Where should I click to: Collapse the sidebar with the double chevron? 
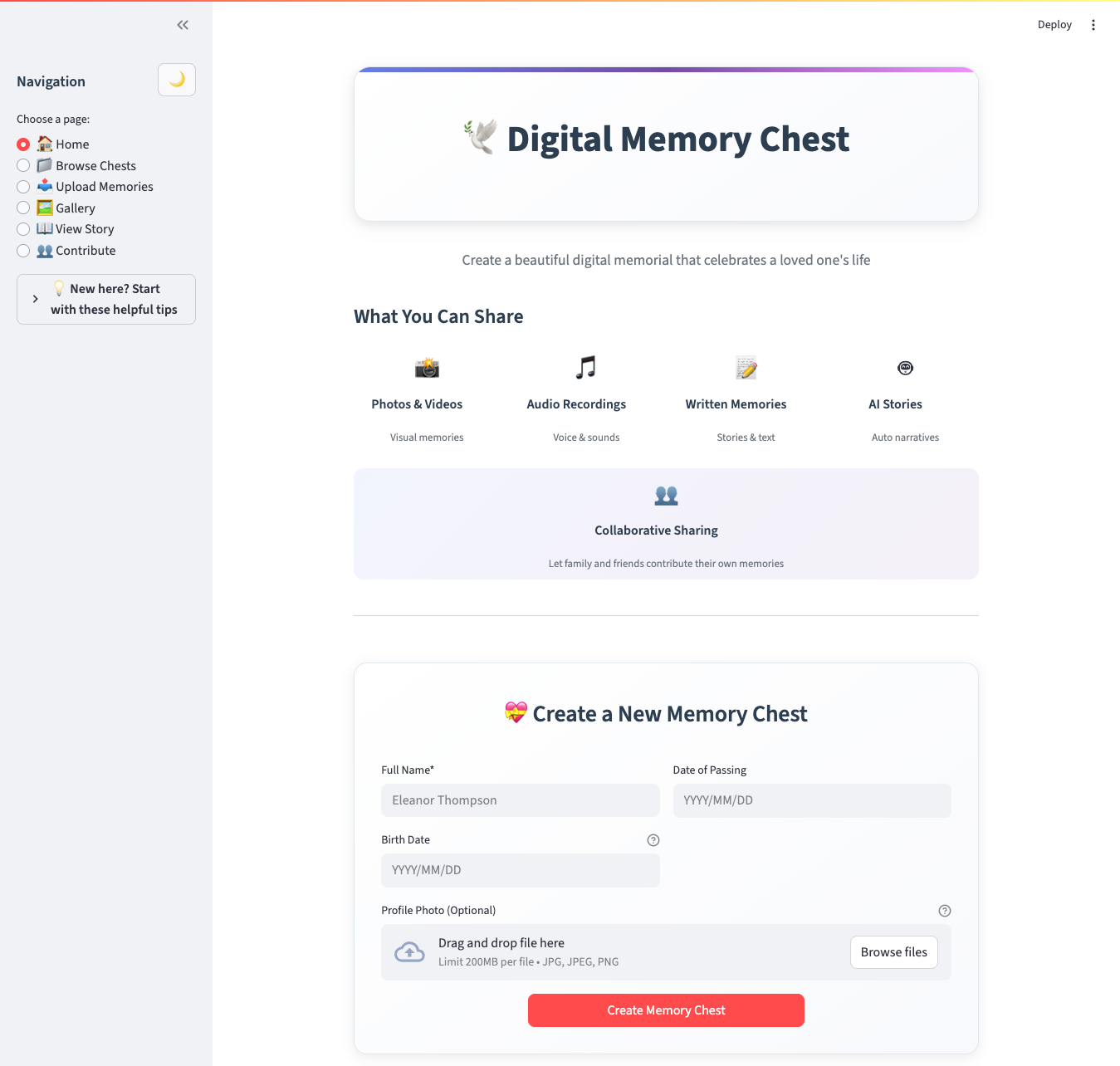[183, 25]
